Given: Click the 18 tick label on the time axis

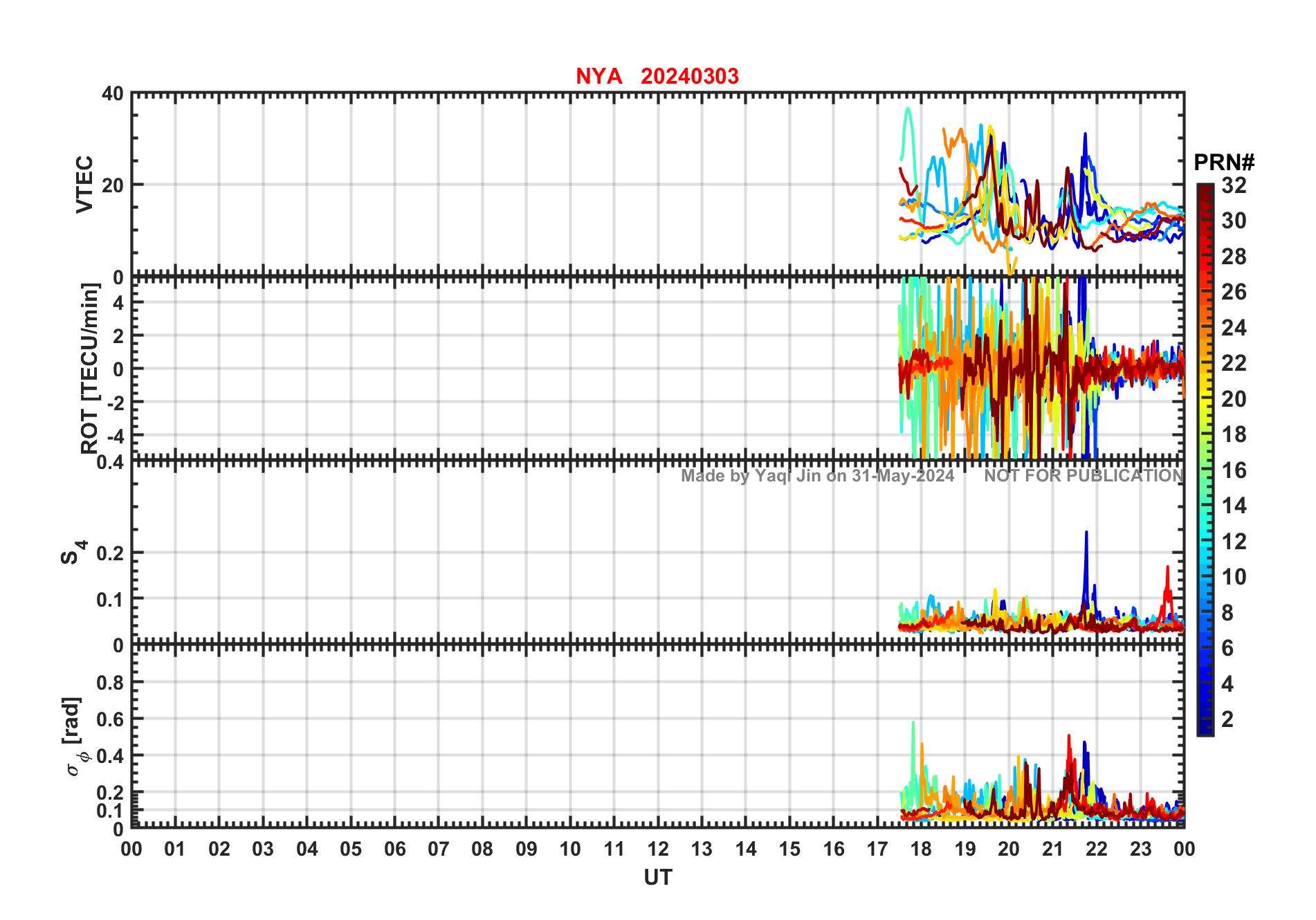Looking at the screenshot, I should coord(921,849).
